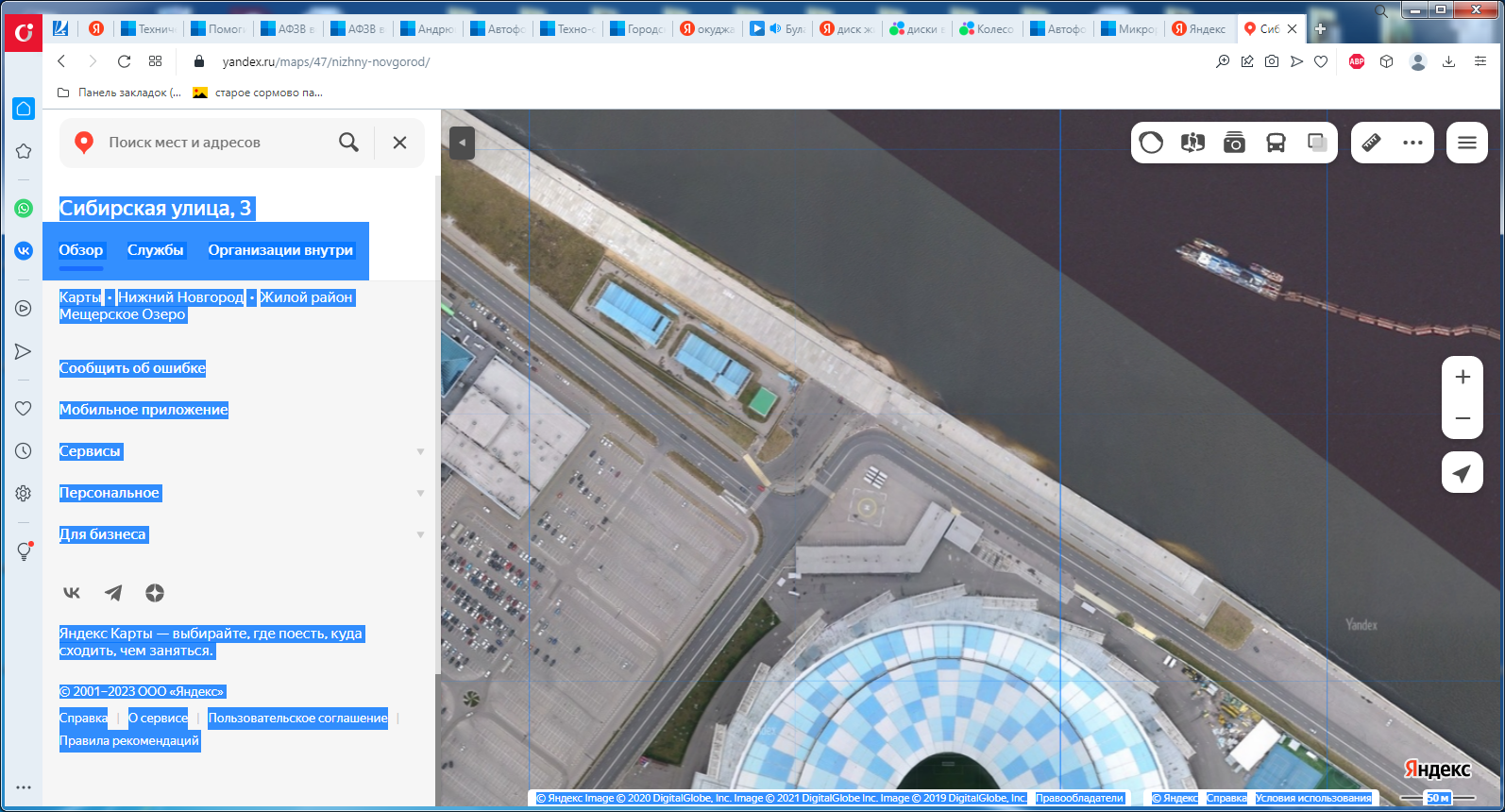1505x812 pixels.
Task: Open the extensions cube icon
Action: tap(1386, 61)
